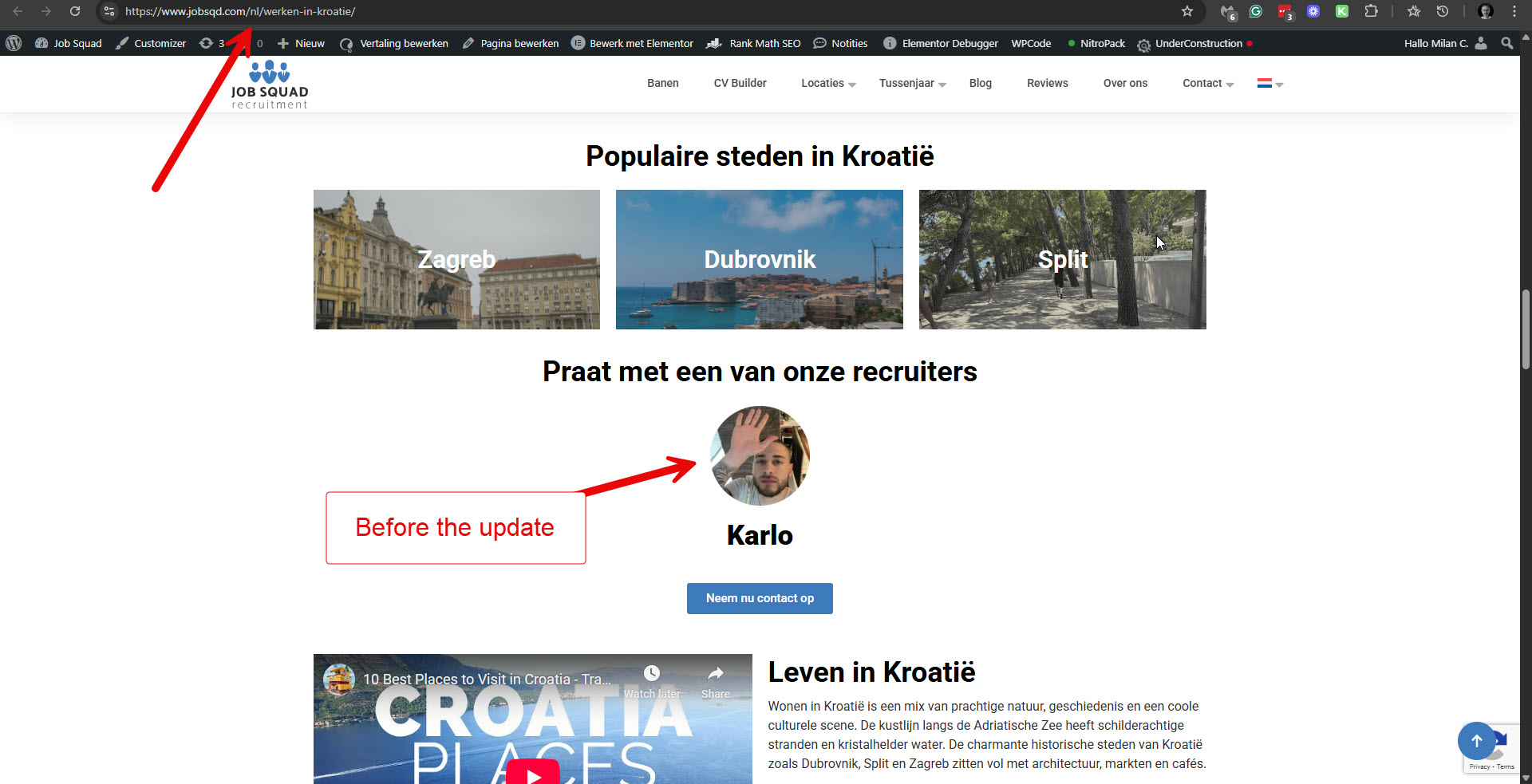Viewport: 1532px width, 784px height.
Task: Open the Dutch flag language switcher
Action: point(1269,83)
